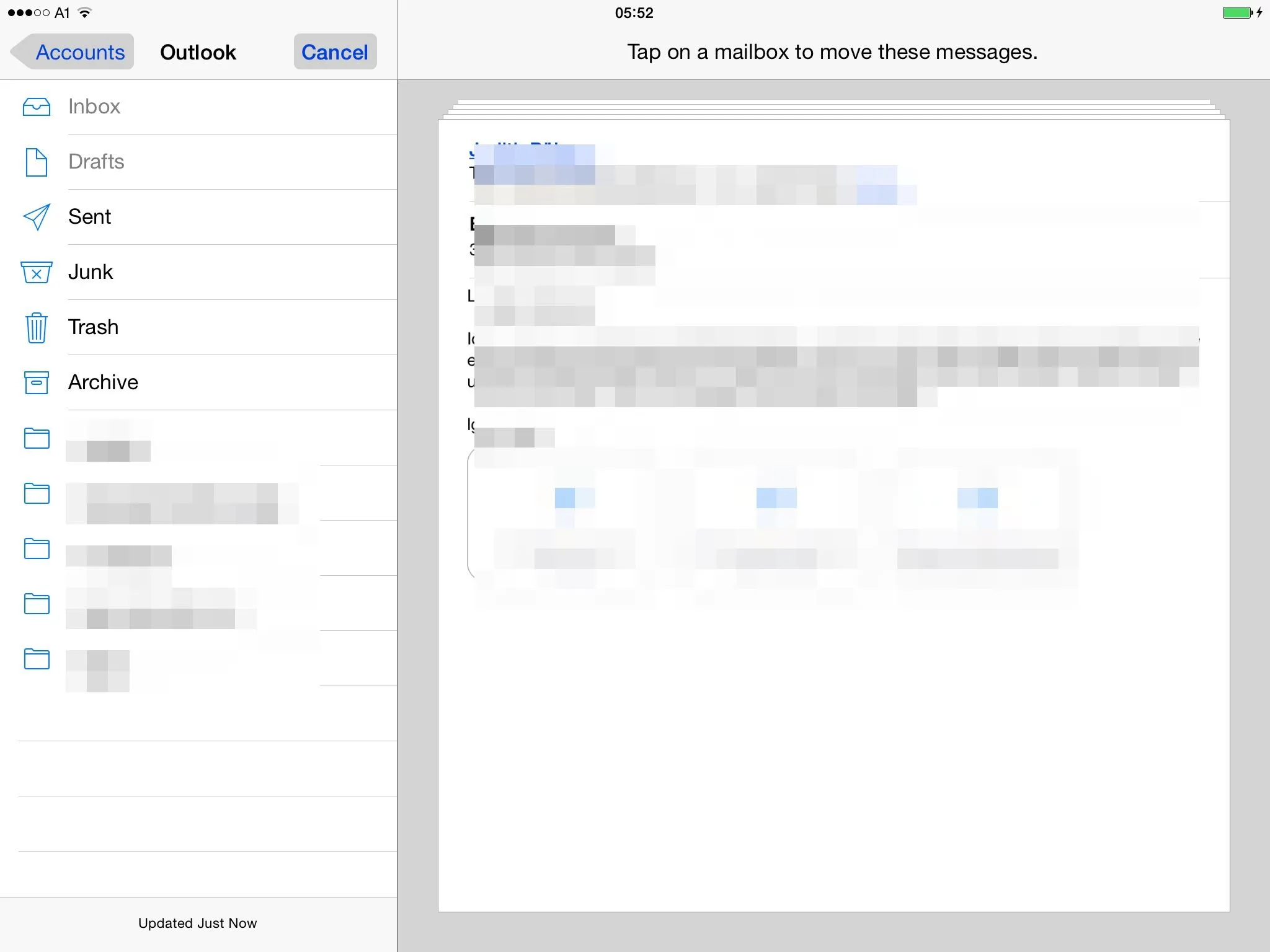
Task: Tap the Drafts document icon
Action: click(x=37, y=162)
